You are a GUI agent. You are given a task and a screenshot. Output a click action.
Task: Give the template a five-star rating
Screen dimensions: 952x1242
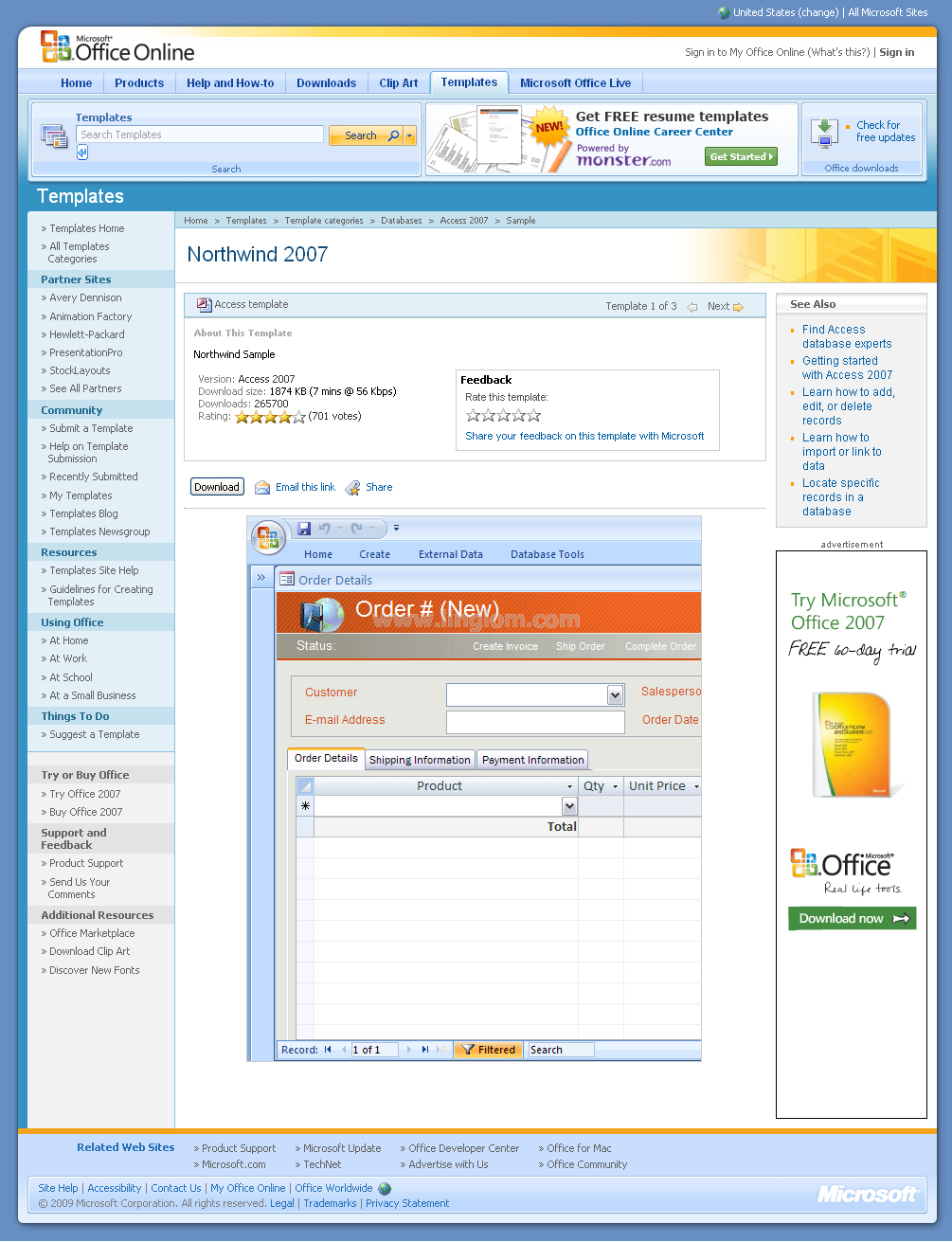click(x=534, y=415)
